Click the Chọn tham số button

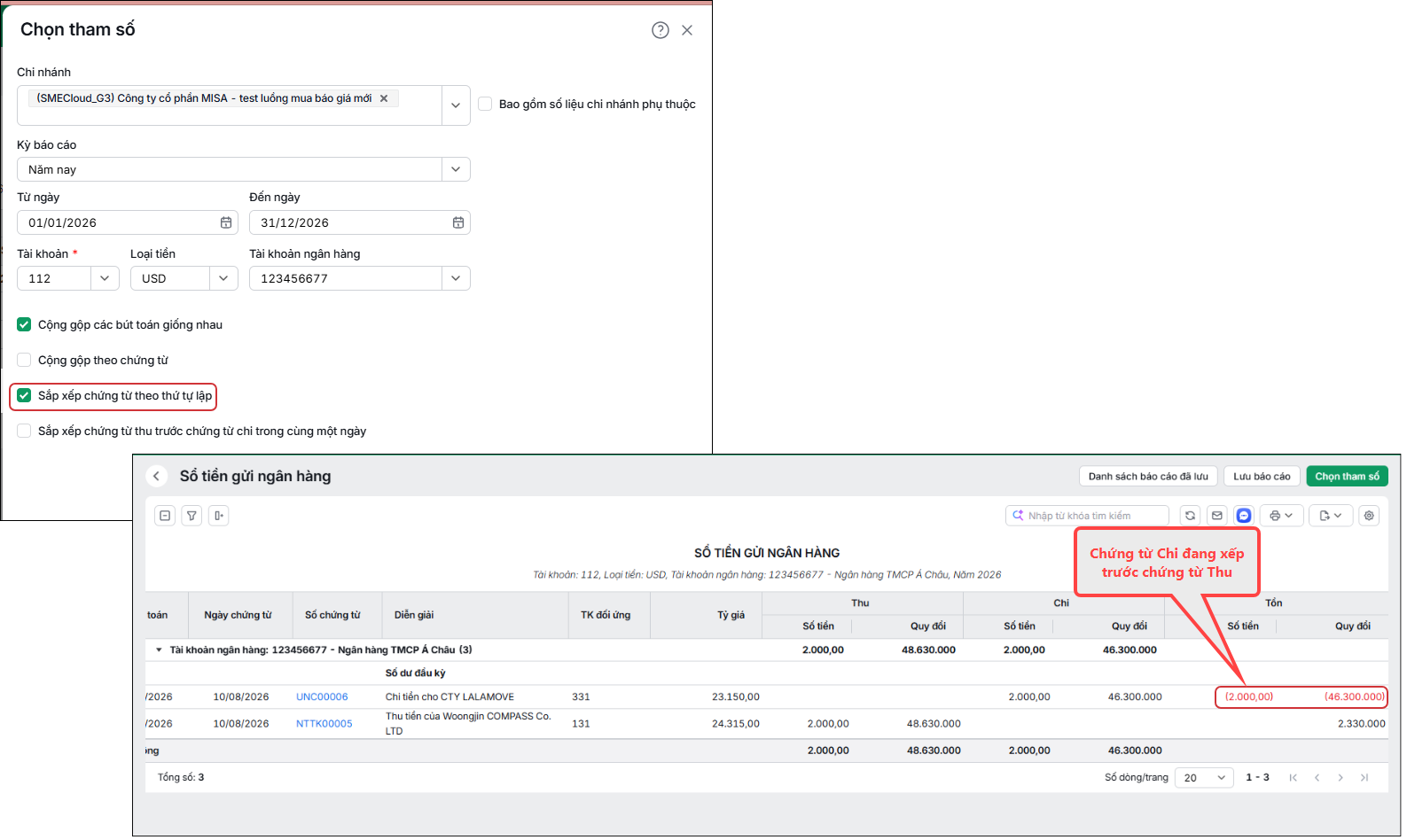(1347, 476)
